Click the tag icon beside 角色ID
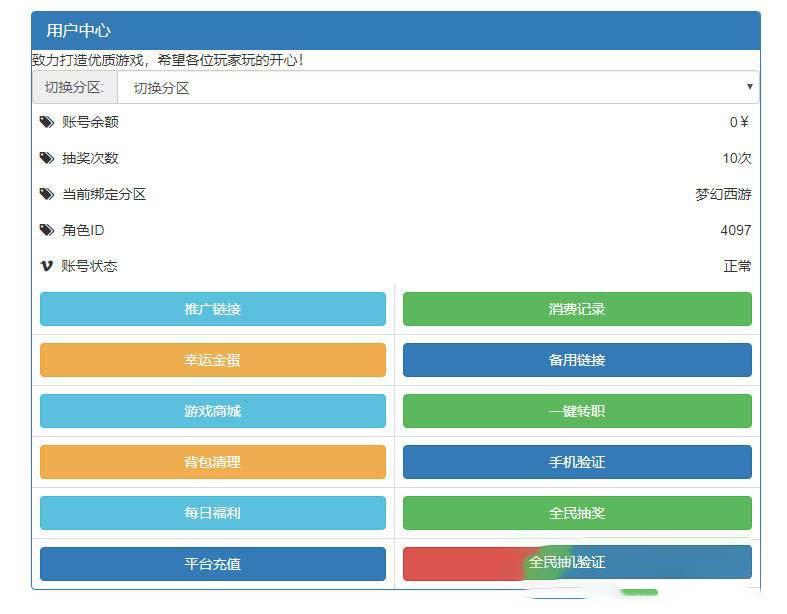This screenshot has width=787, height=614. 46,230
